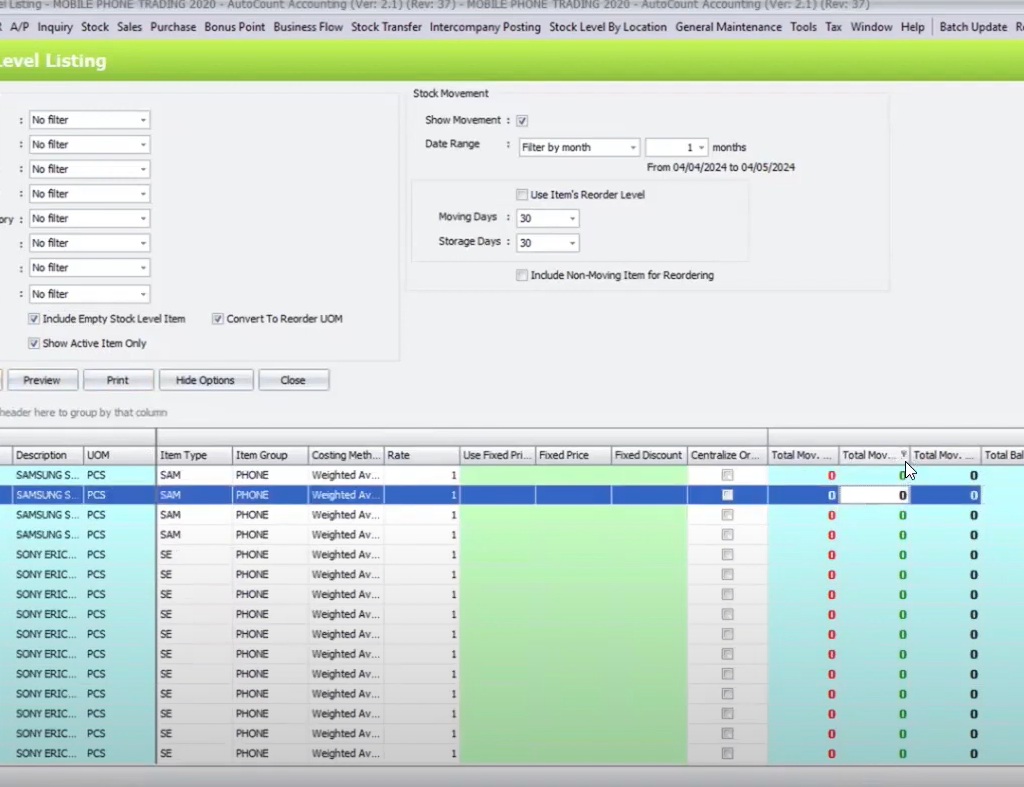Click the editable cell in the highlighted row
Viewport: 1024px width, 787px height.
pyautogui.click(x=874, y=495)
